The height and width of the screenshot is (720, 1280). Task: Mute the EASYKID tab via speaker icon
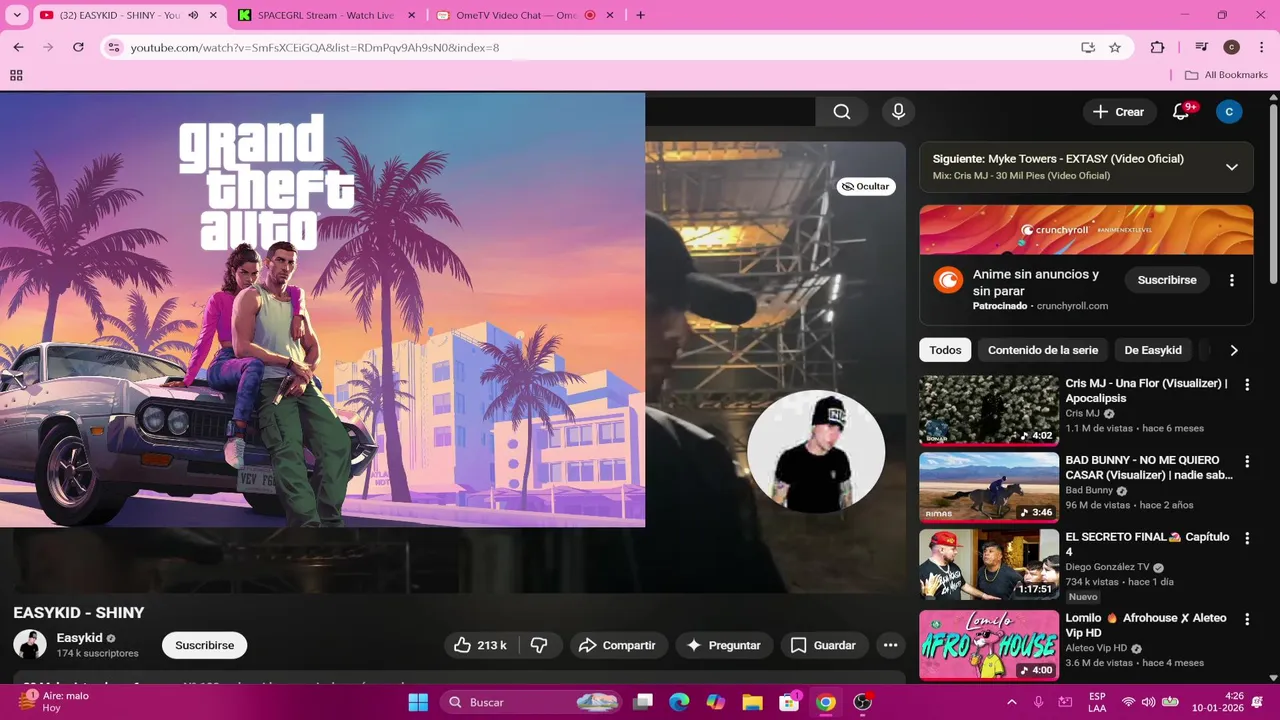(x=193, y=15)
